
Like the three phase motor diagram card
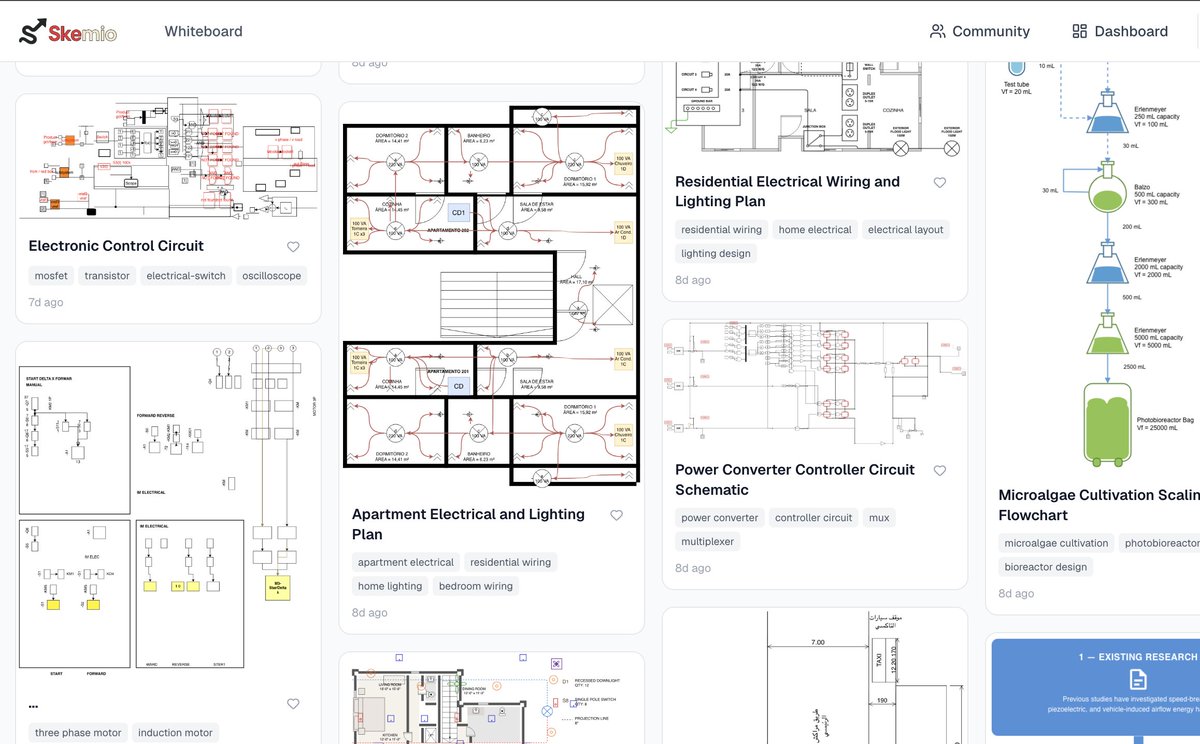[293, 704]
